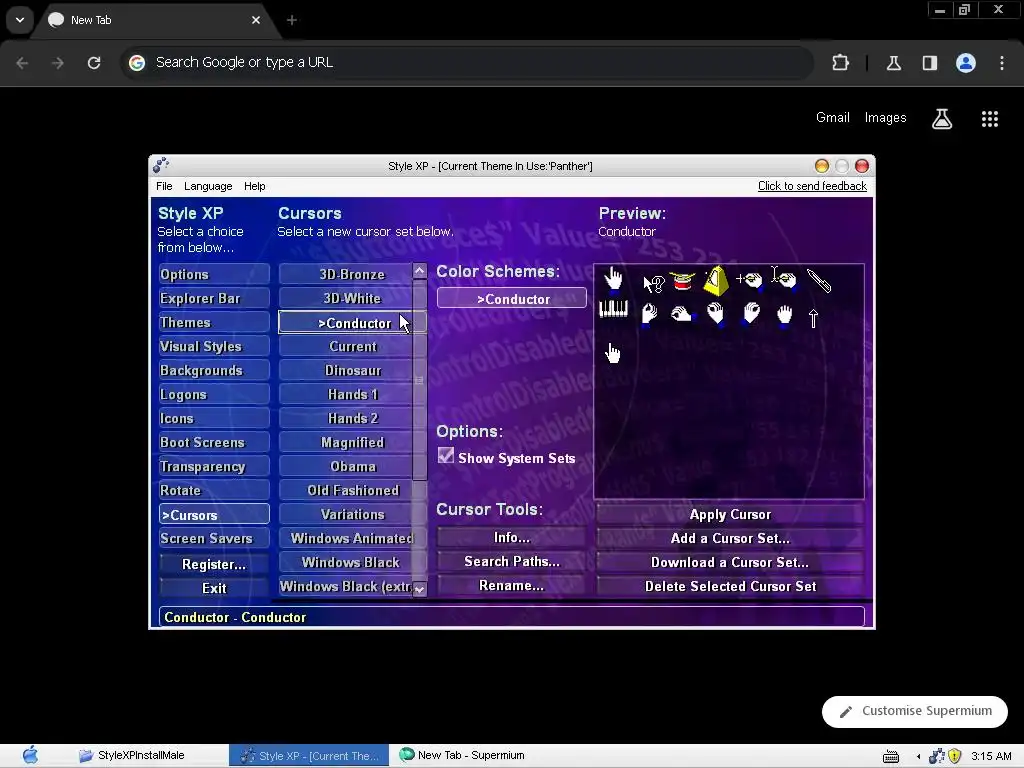Click the Style XP app icon in title bar

click(x=161, y=165)
